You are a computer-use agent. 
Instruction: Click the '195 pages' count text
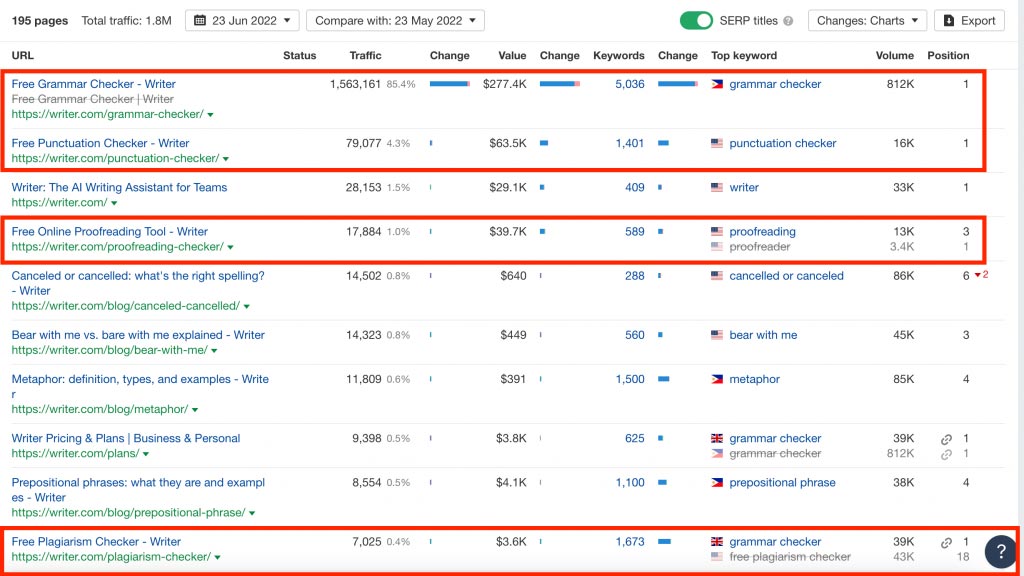click(x=40, y=21)
